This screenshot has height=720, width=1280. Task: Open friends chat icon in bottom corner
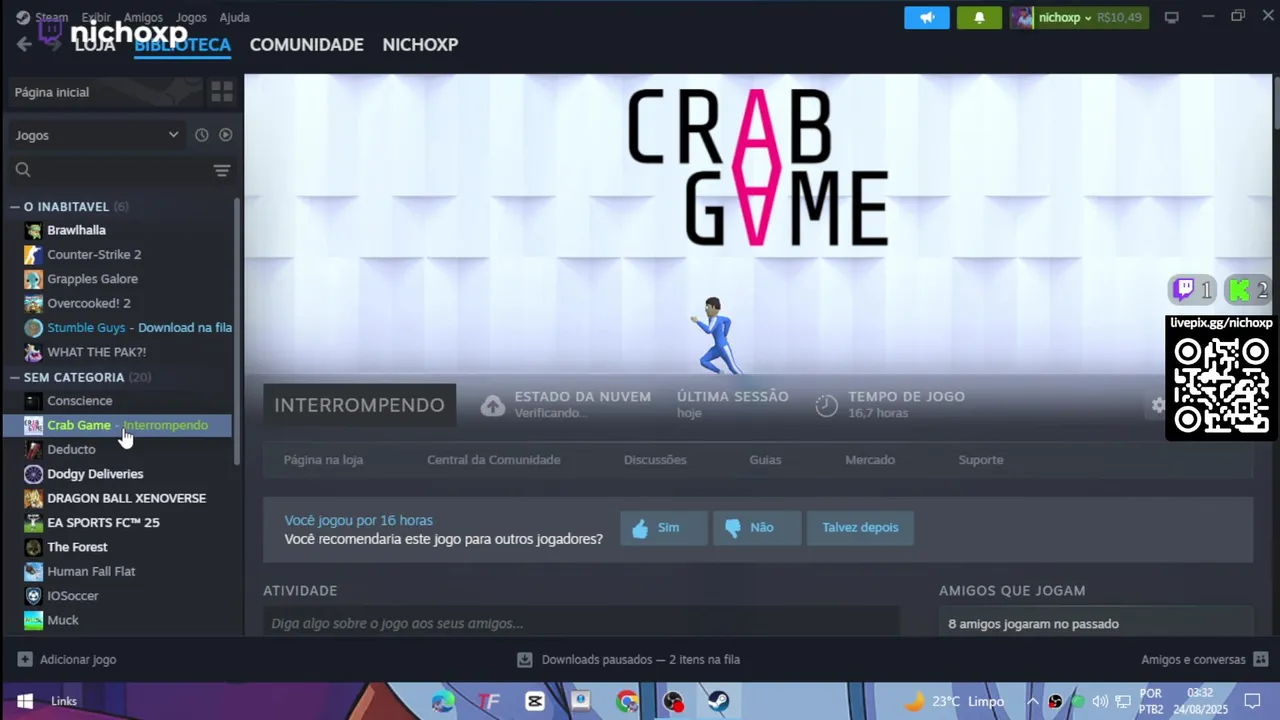pyautogui.click(x=1260, y=660)
